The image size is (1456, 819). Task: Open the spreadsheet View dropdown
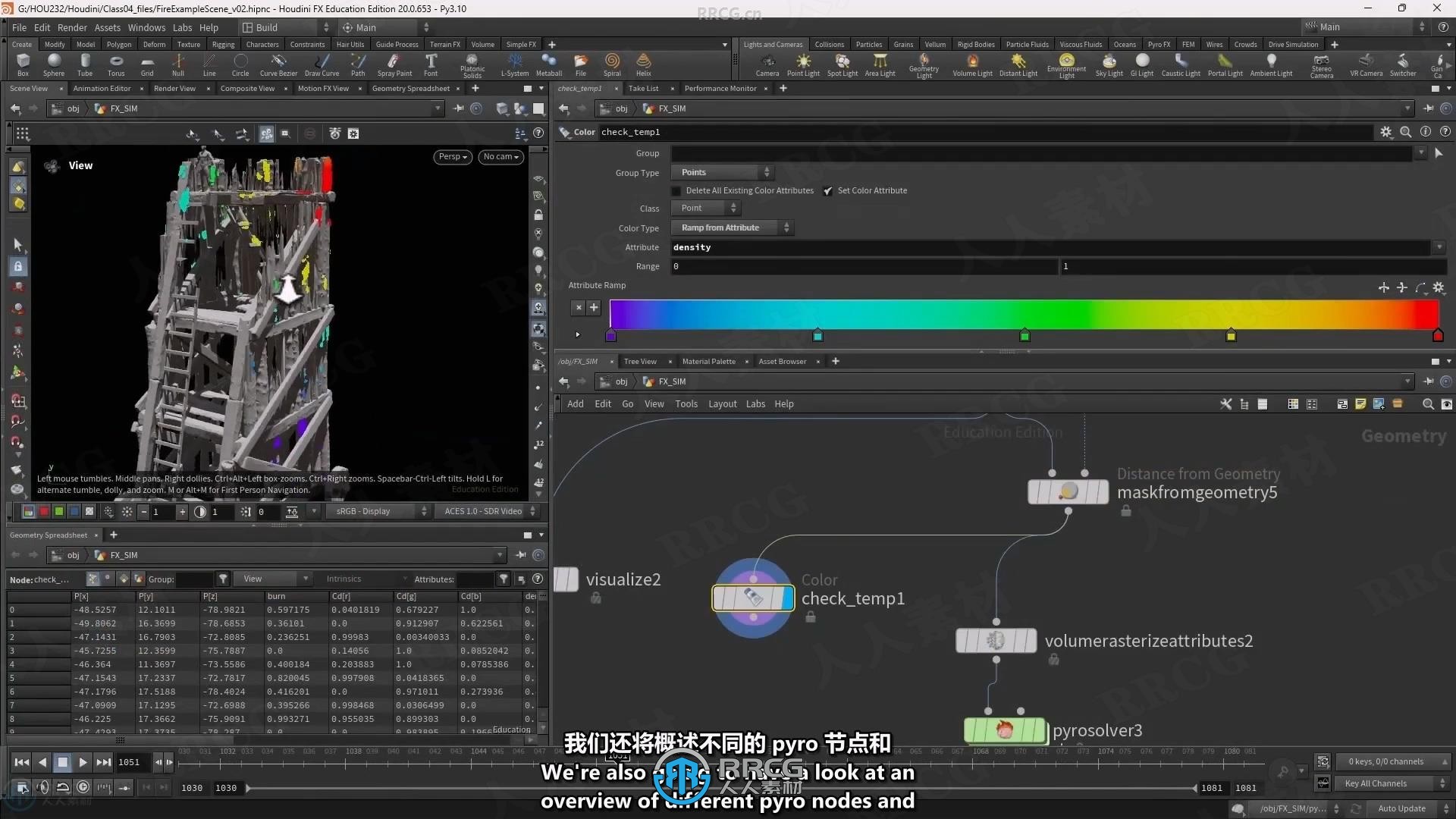272,579
